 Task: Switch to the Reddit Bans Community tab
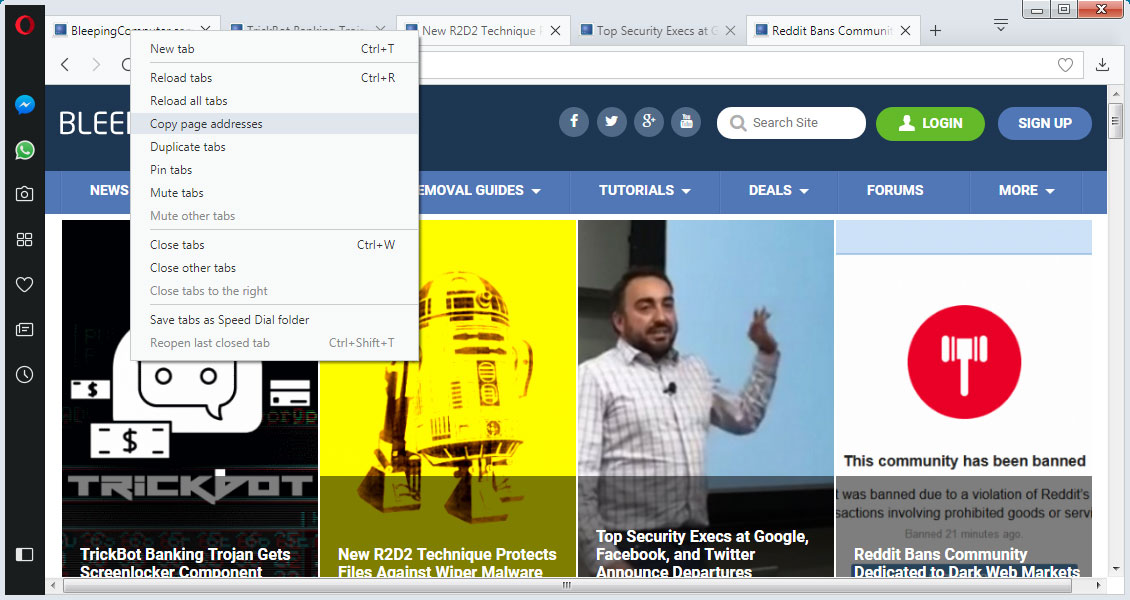click(833, 30)
